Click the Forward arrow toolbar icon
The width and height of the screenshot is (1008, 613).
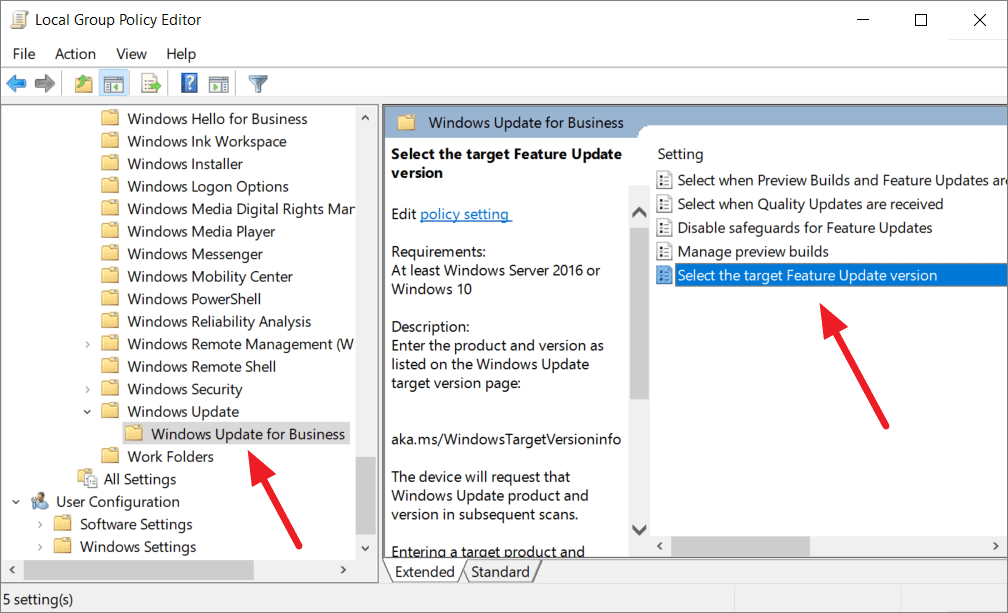44,84
